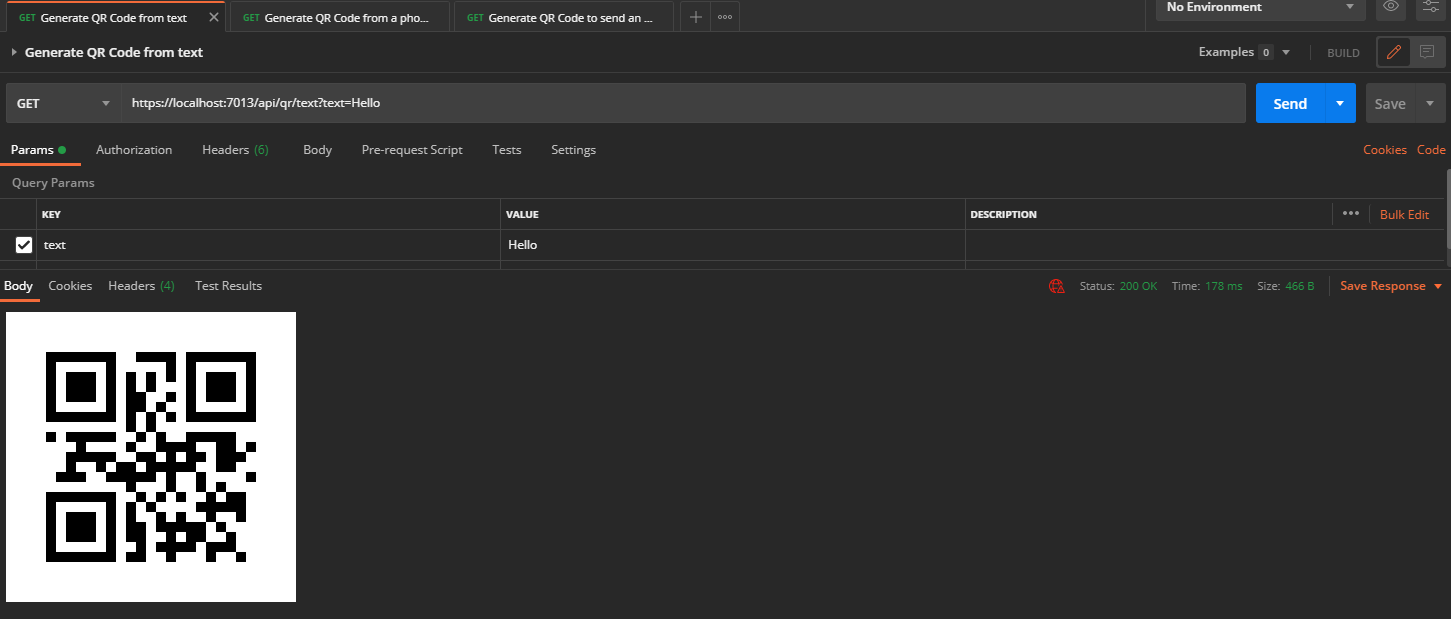Click the 'Hello' value cell
1451x619 pixels.
click(x=733, y=245)
